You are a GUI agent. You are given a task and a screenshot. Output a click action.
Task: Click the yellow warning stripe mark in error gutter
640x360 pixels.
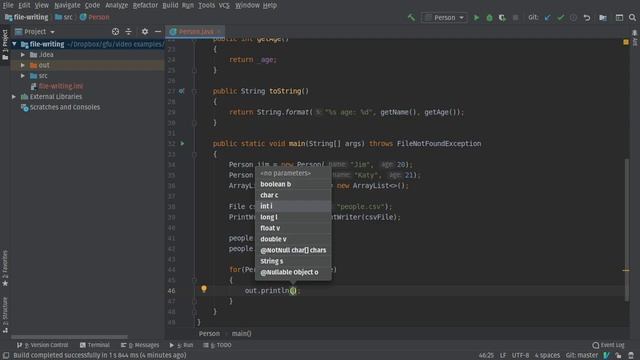(x=626, y=270)
